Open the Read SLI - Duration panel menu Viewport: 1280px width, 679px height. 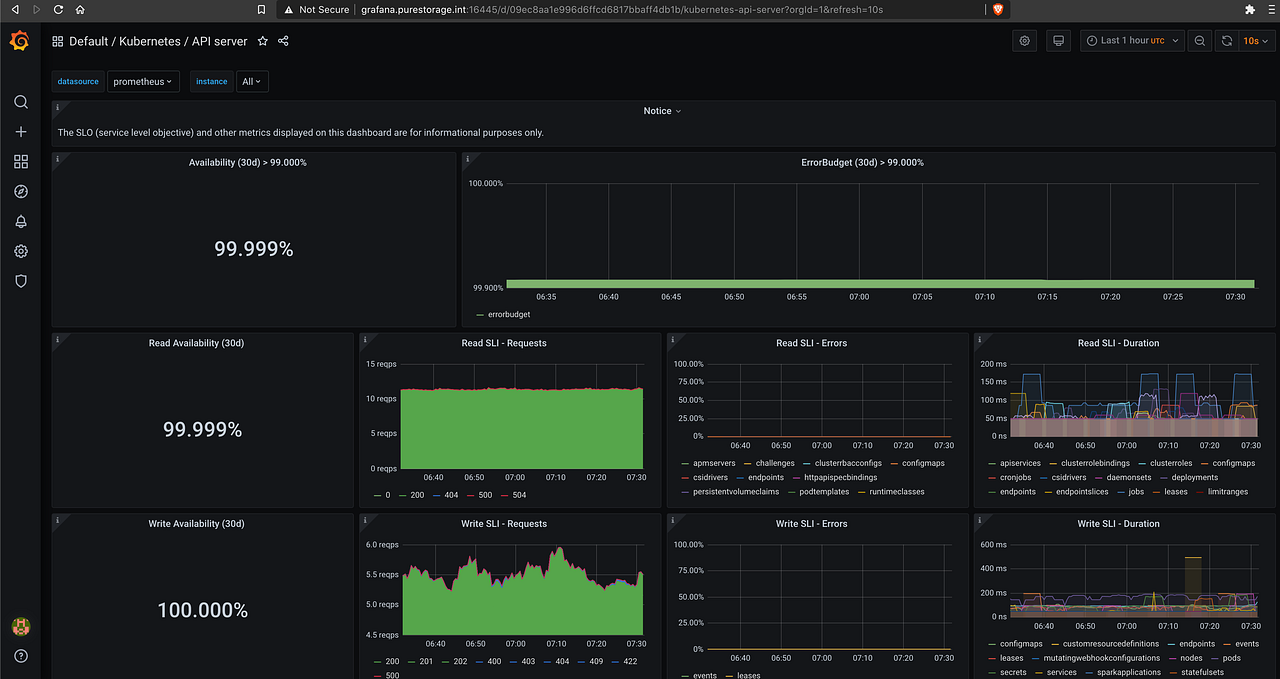[x=1119, y=343]
